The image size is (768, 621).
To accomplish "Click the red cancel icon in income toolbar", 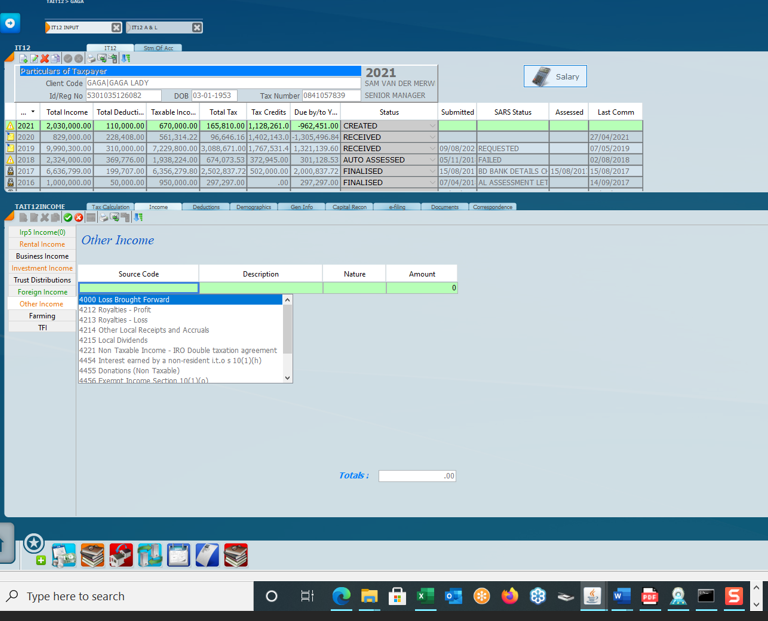I will tap(79, 218).
